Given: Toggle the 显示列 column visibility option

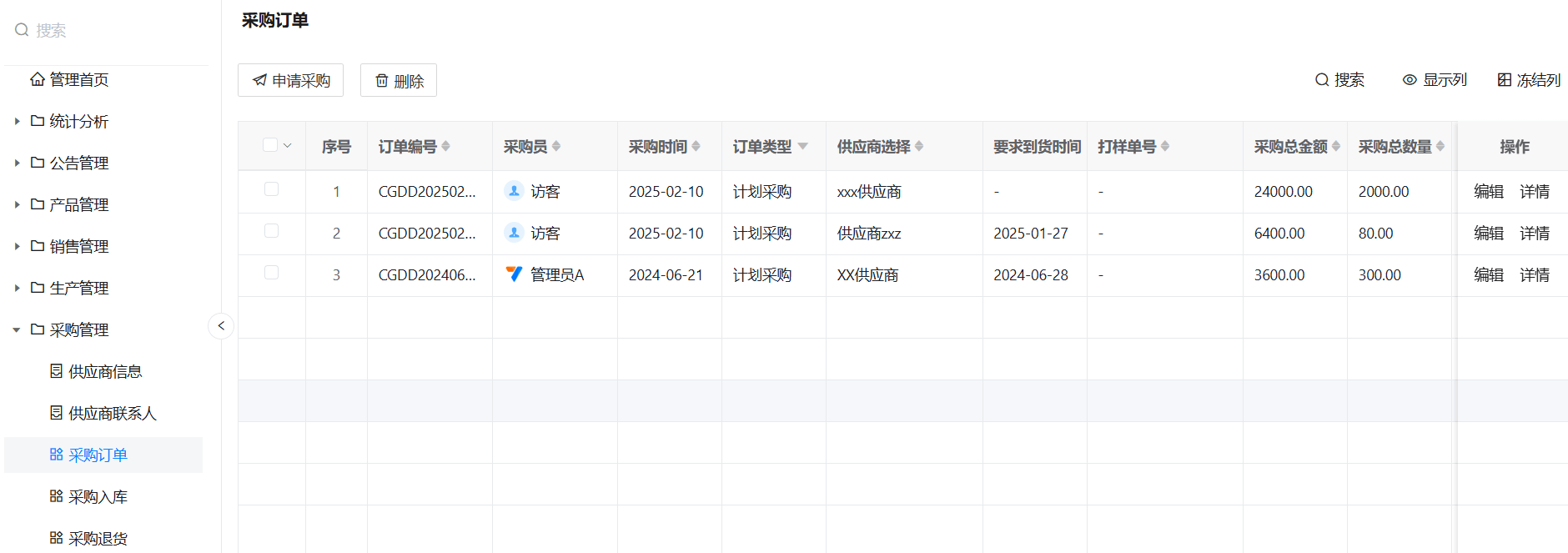Looking at the screenshot, I should pyautogui.click(x=1434, y=80).
